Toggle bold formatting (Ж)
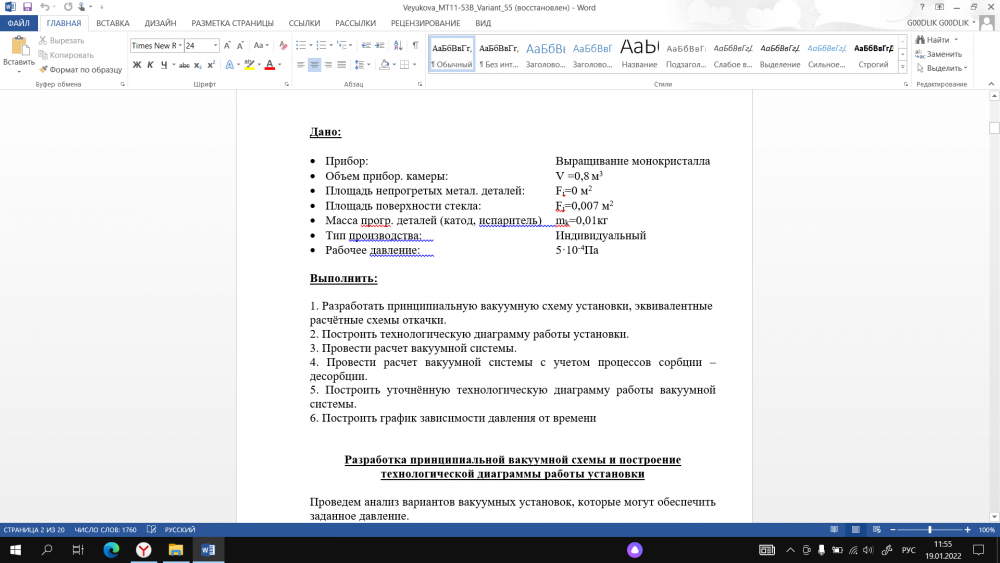The height and width of the screenshot is (563, 1000). (137, 65)
